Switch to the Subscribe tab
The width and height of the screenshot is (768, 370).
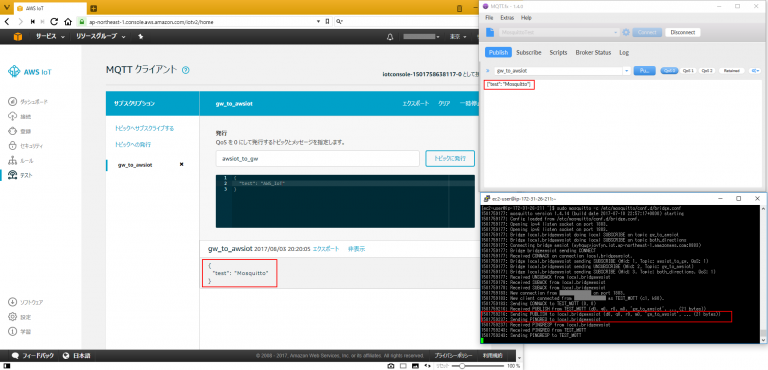point(528,52)
